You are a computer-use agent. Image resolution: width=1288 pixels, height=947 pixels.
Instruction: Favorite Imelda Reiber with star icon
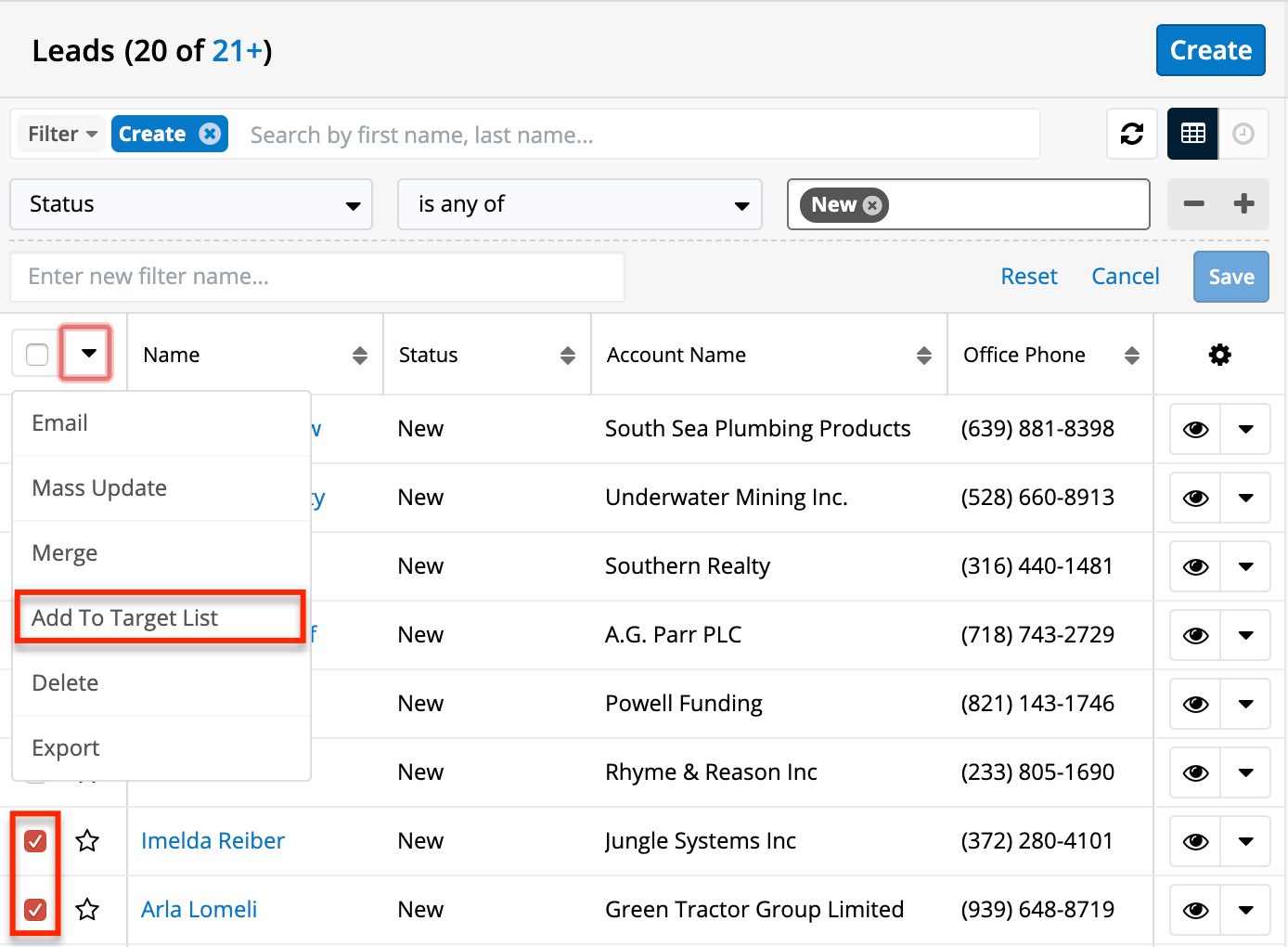[87, 841]
